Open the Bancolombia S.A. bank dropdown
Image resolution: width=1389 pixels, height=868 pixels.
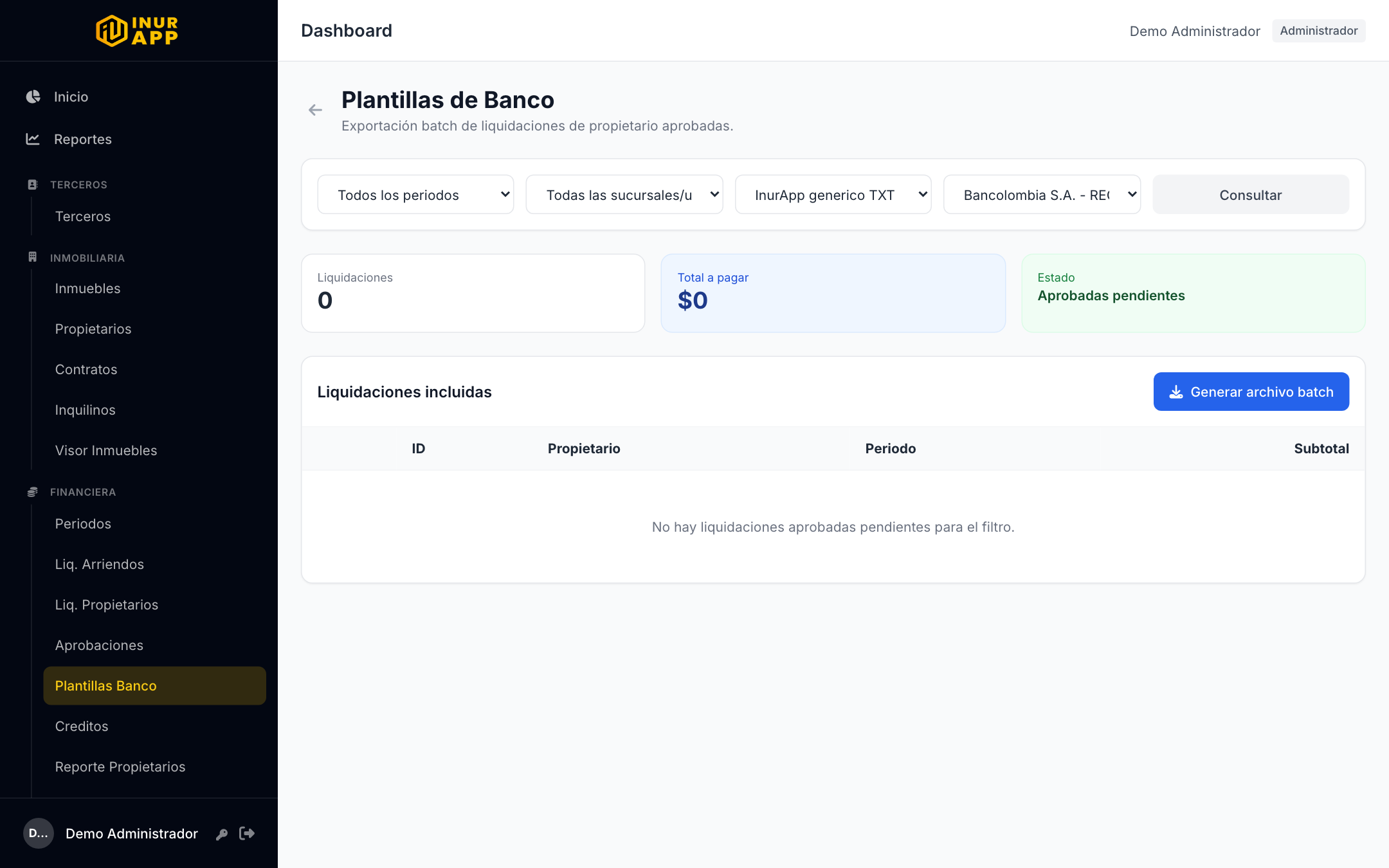(1042, 194)
